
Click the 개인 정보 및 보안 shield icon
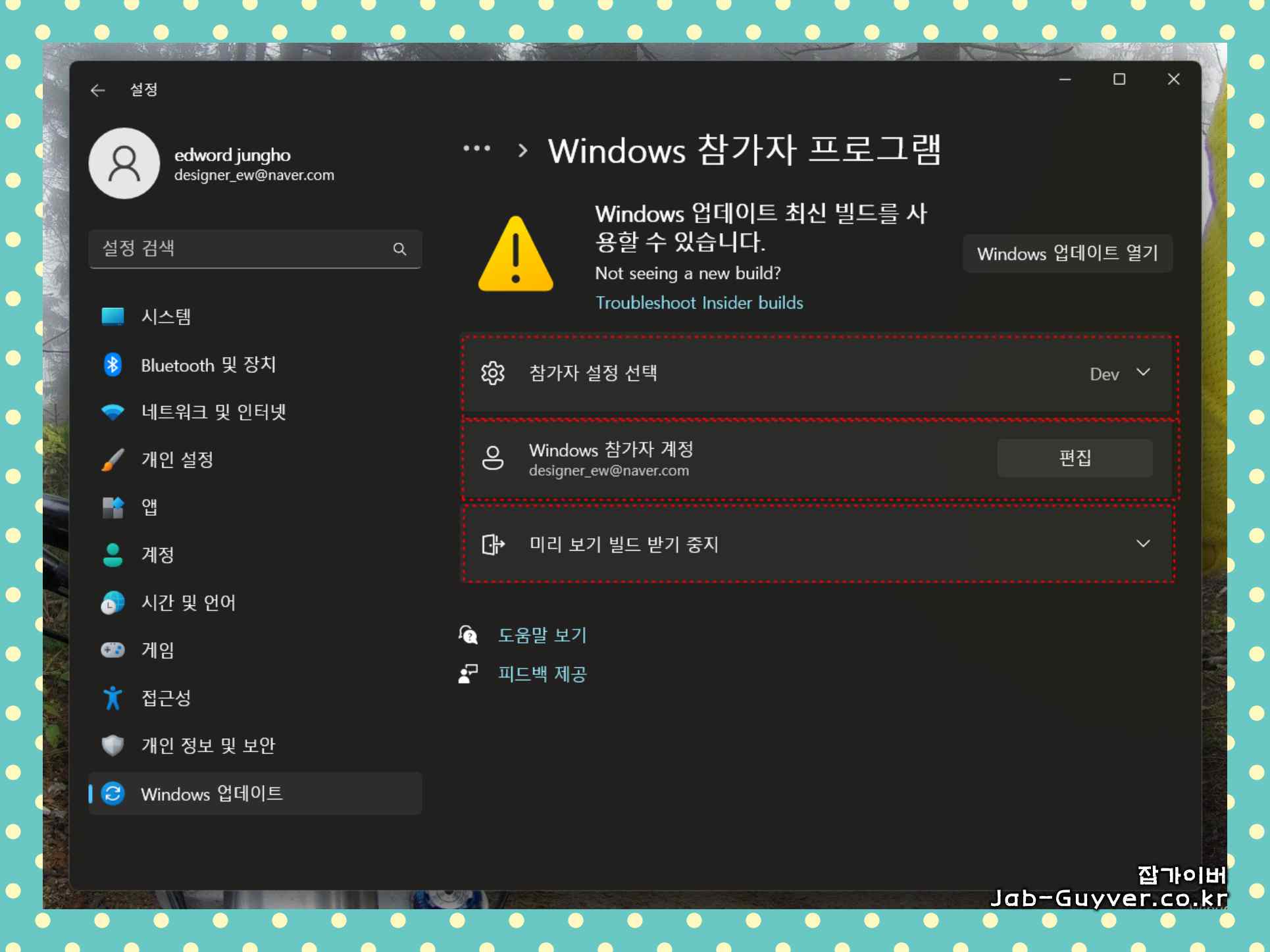pyautogui.click(x=113, y=745)
